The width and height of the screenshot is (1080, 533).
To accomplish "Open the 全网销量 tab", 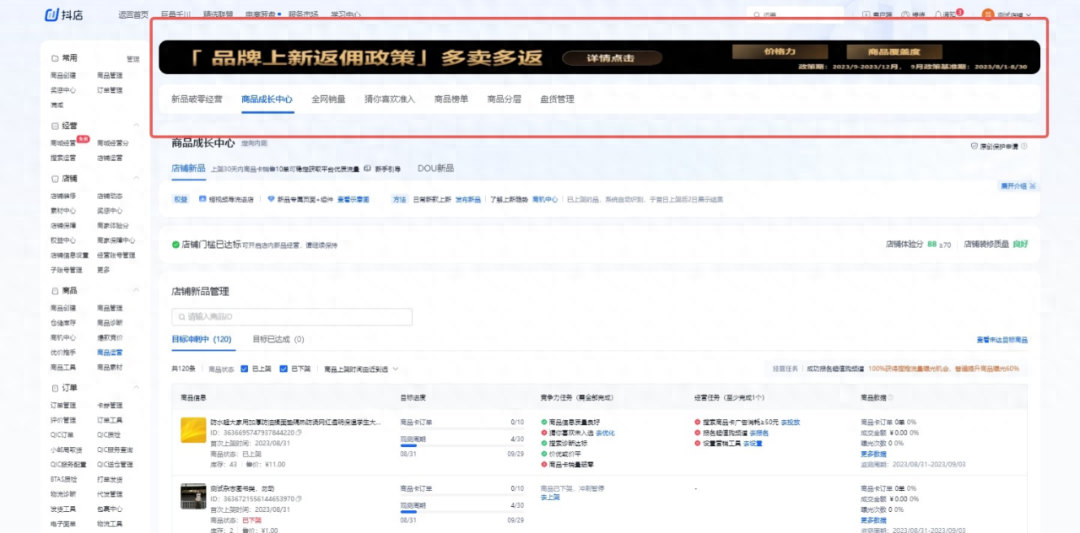I will point(329,99).
